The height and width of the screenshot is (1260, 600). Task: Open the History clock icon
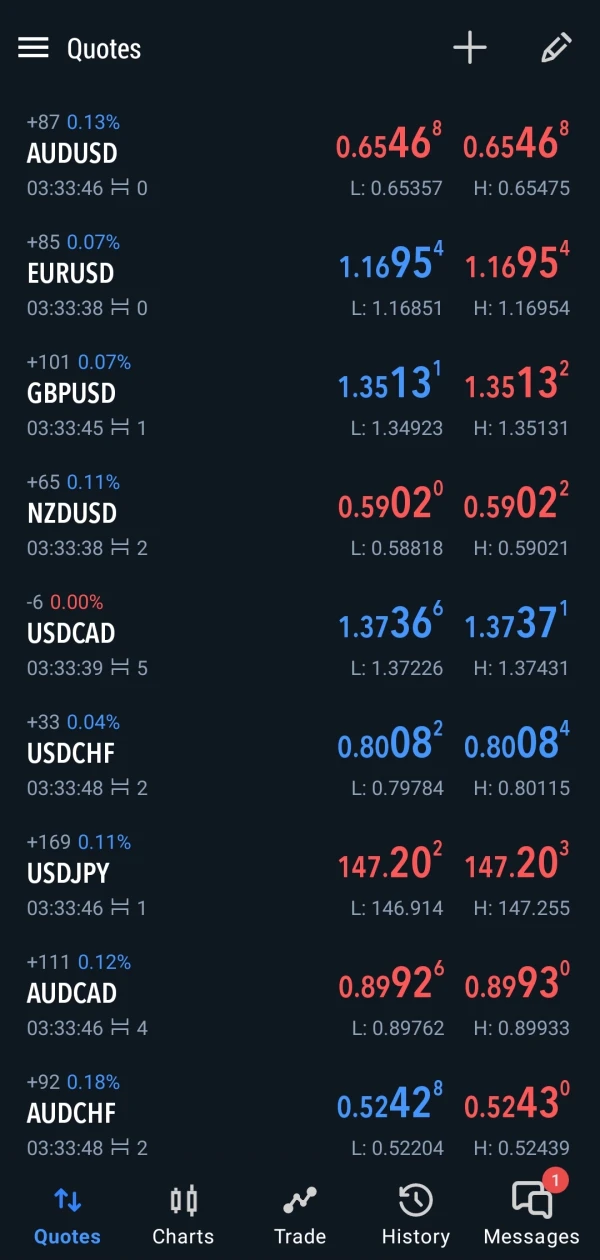415,1200
